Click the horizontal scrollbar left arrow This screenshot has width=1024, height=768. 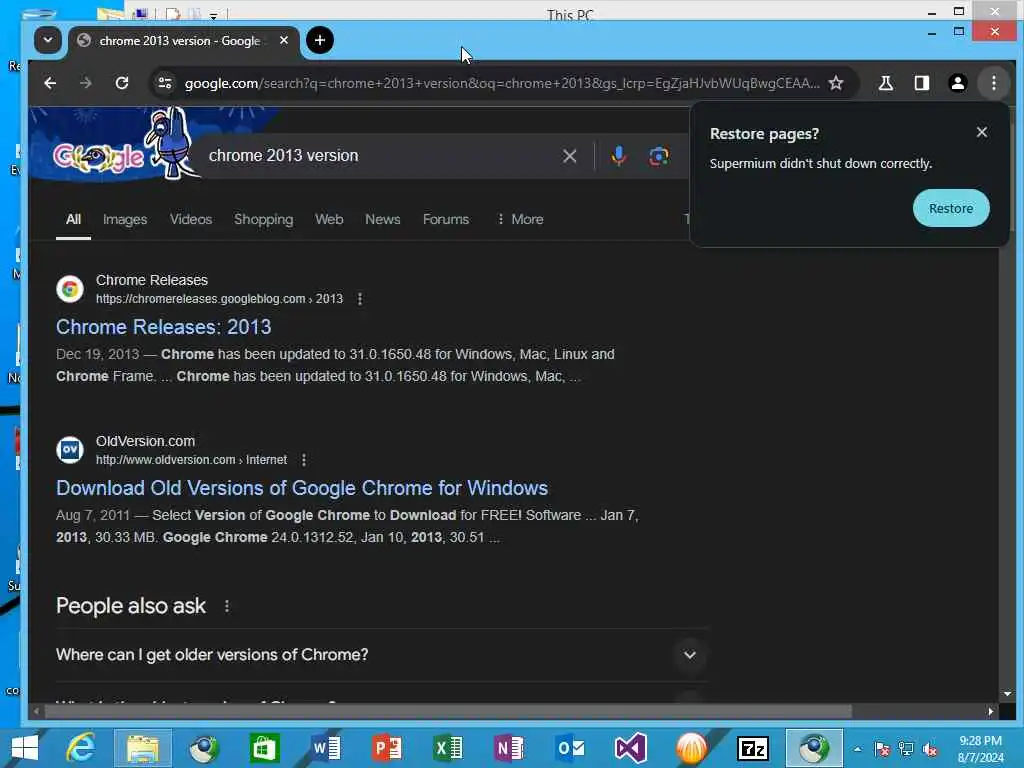pos(37,711)
